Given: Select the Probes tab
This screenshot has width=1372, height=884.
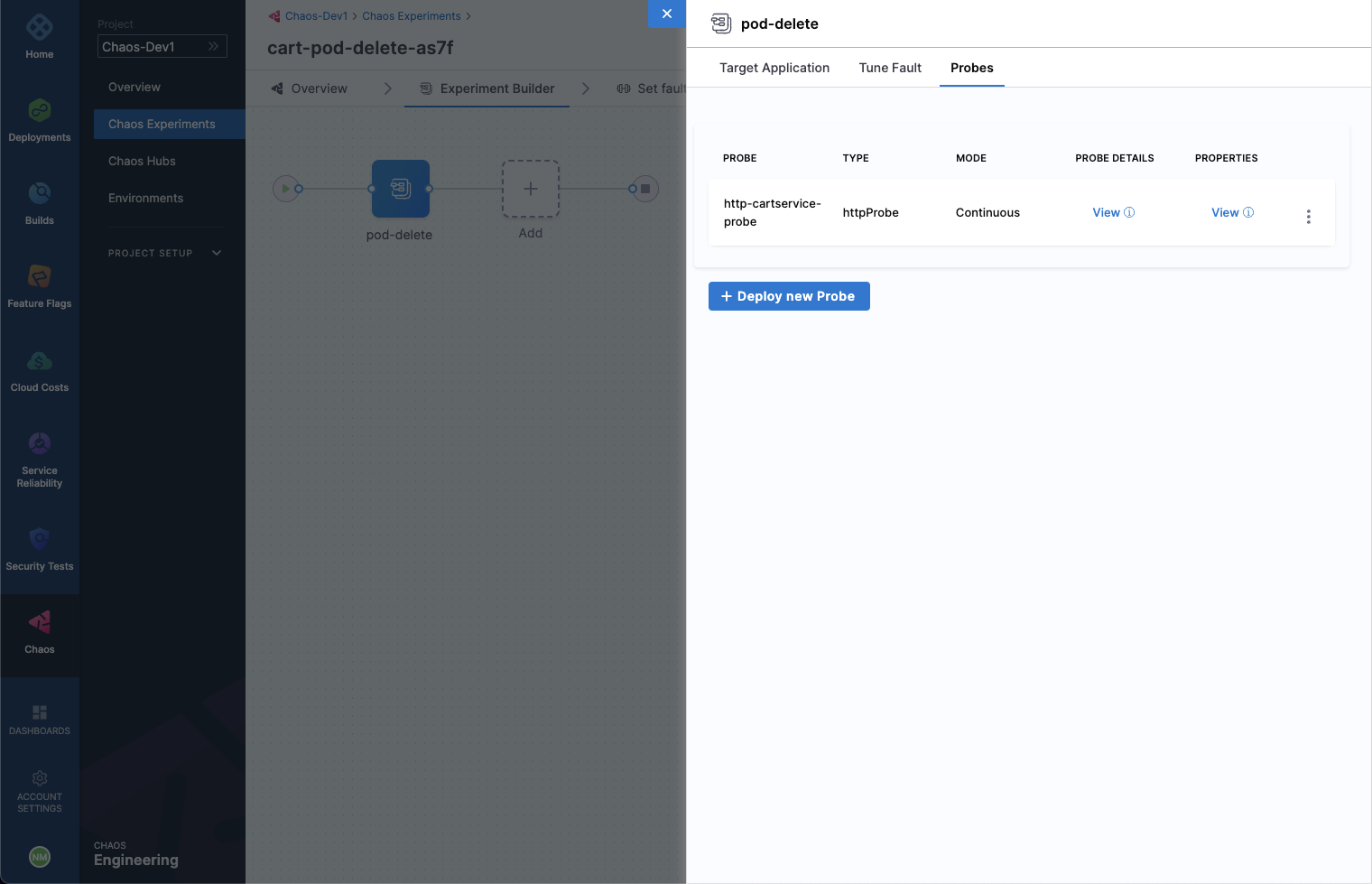Looking at the screenshot, I should coord(972,68).
